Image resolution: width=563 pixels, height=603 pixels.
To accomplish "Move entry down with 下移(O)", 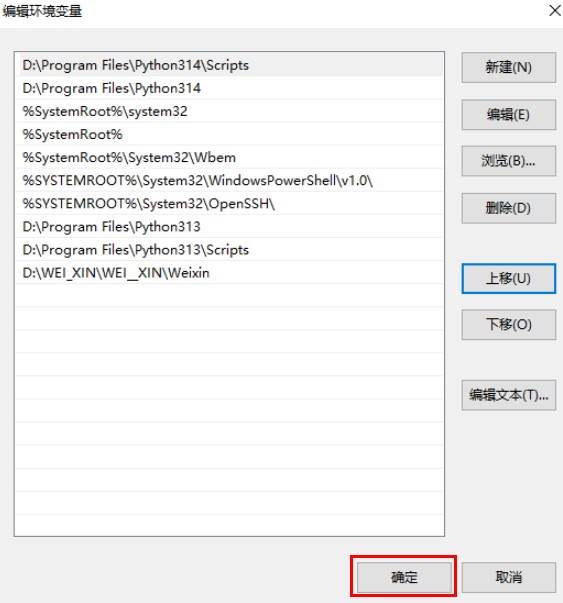I will click(508, 325).
